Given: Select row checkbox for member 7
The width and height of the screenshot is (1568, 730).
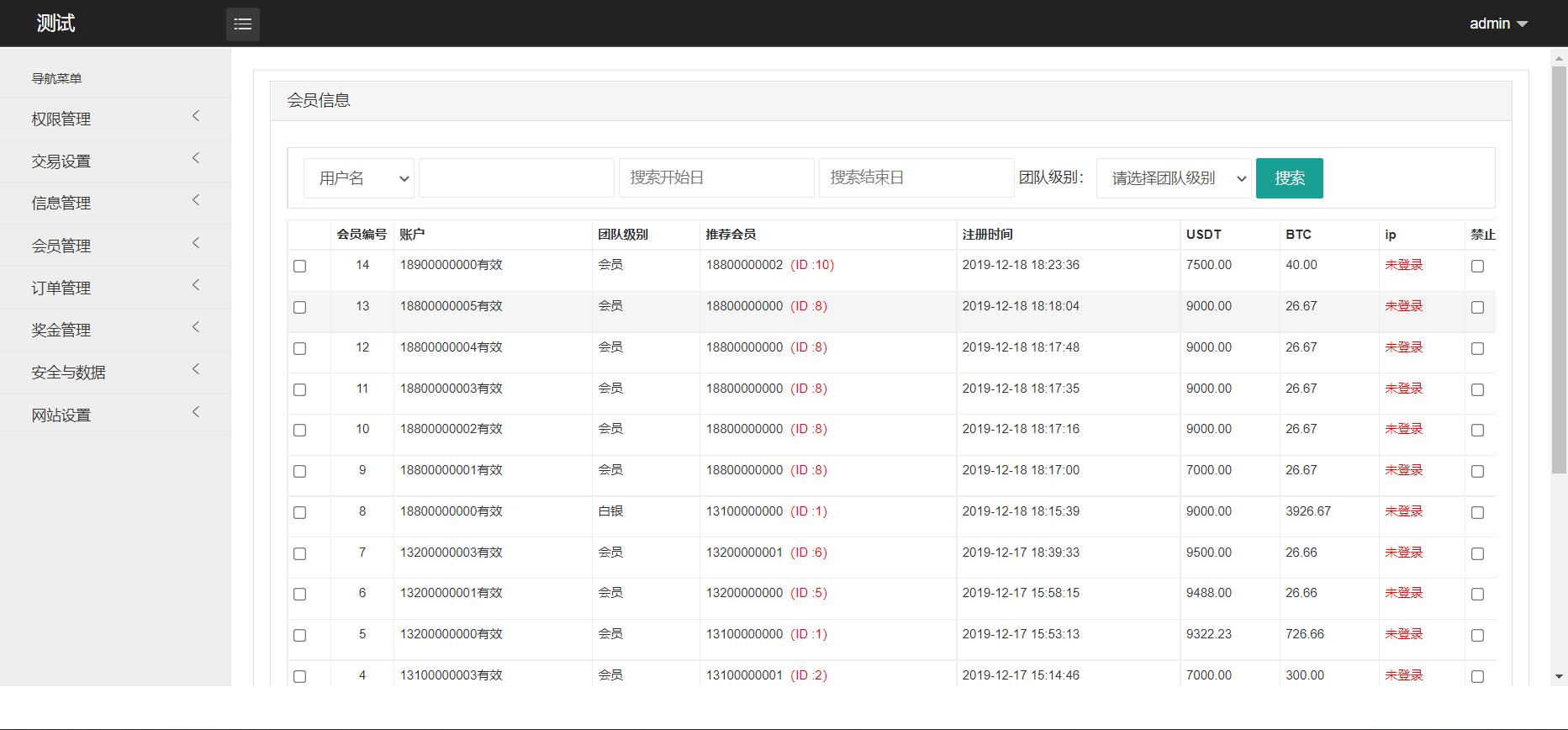Looking at the screenshot, I should point(300,554).
